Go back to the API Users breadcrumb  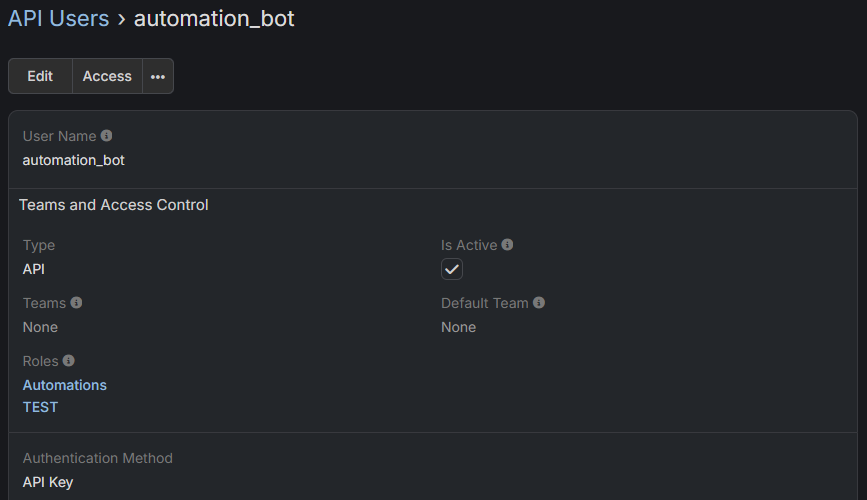58,18
